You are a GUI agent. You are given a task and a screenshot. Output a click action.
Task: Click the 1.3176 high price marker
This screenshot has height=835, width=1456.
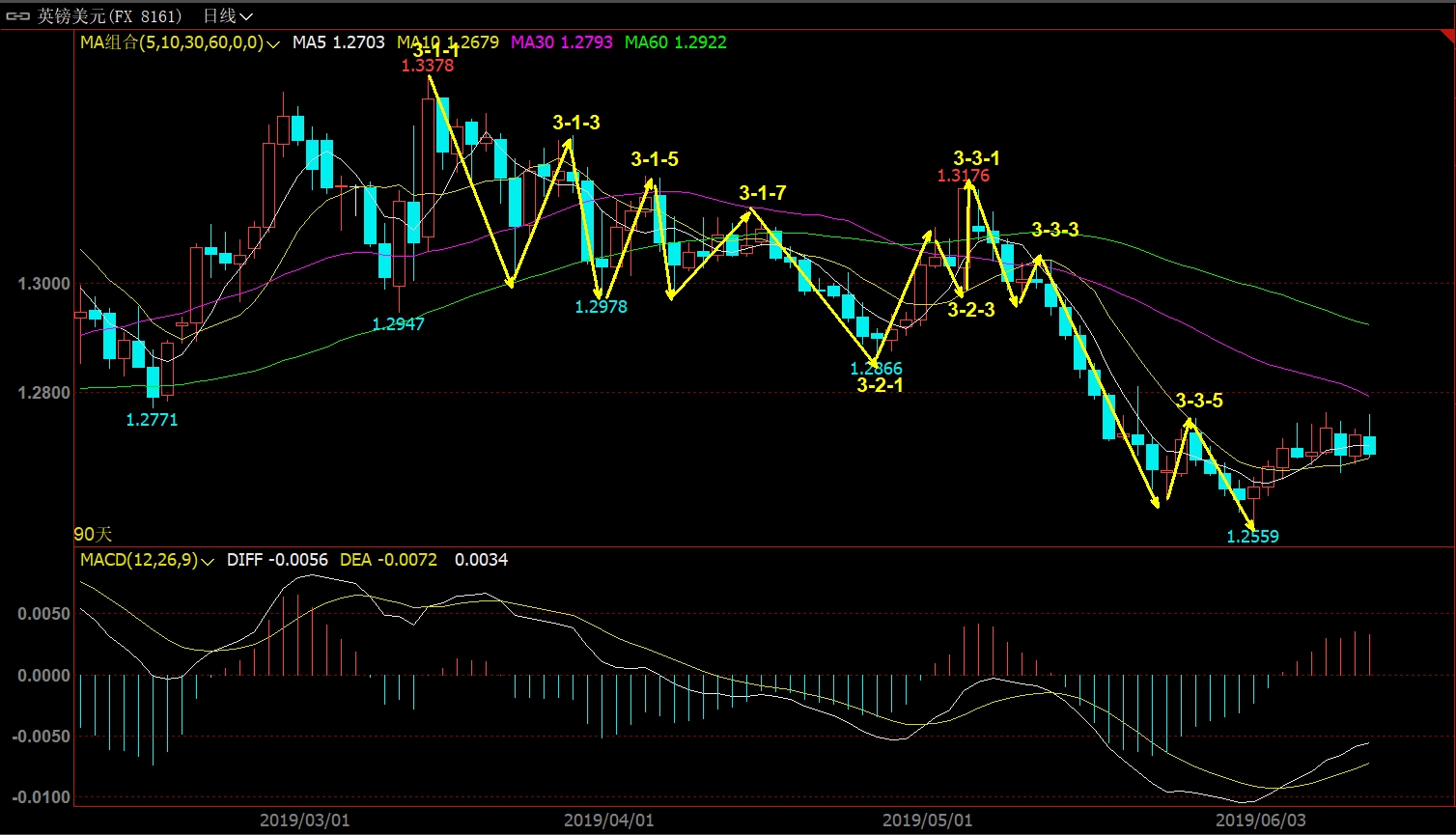click(x=964, y=176)
